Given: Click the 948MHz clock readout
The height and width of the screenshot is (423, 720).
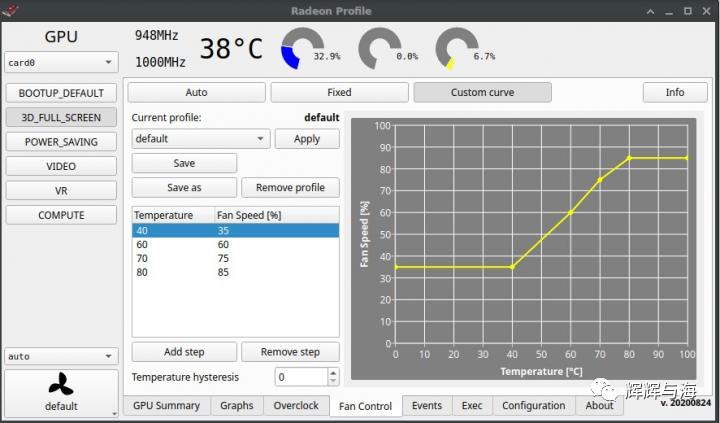Looking at the screenshot, I should point(157,35).
